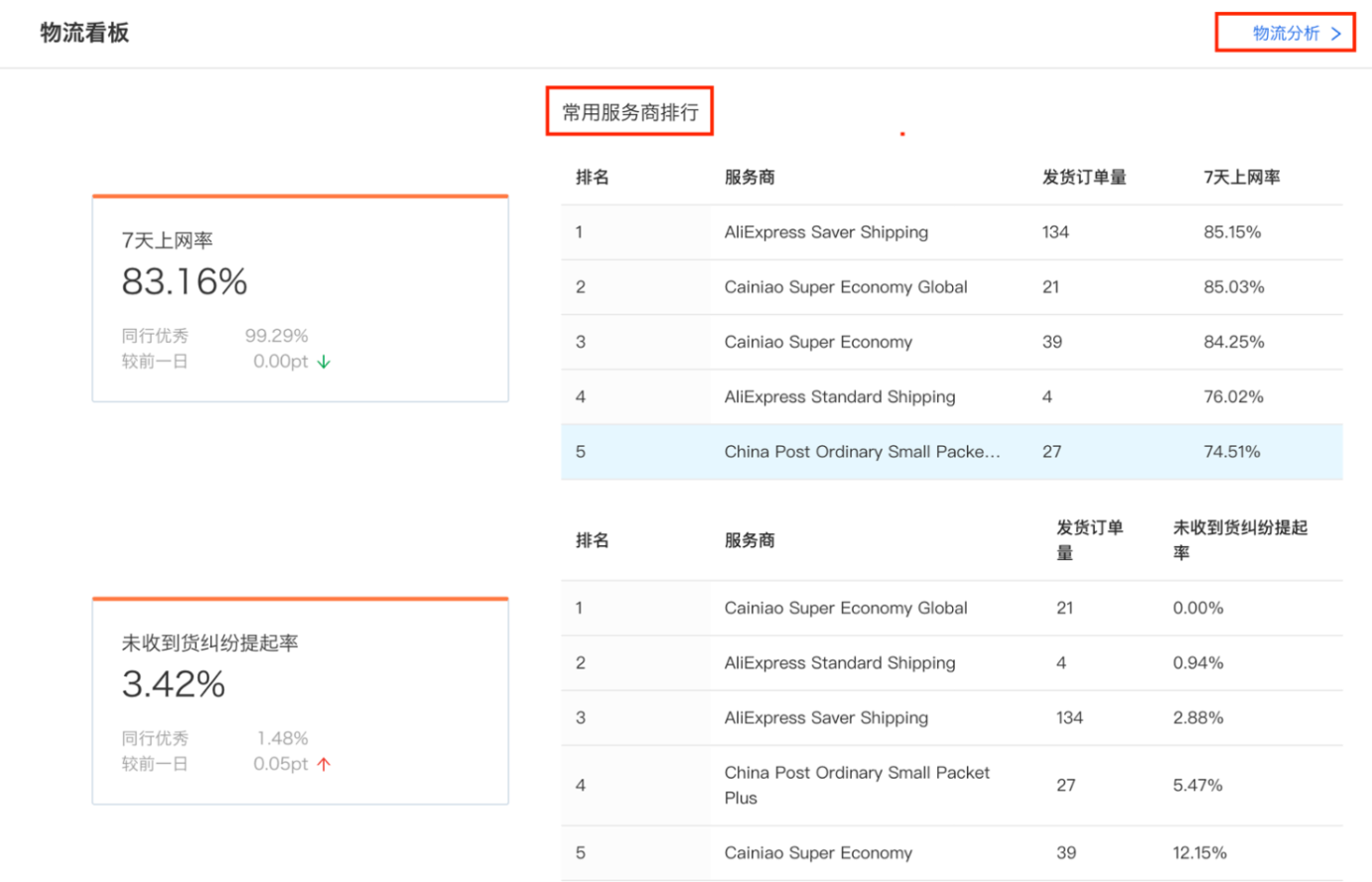The width and height of the screenshot is (1372, 882).
Task: Click AliExpress Saver Shipping in 7天上网率 table
Action: 826,232
